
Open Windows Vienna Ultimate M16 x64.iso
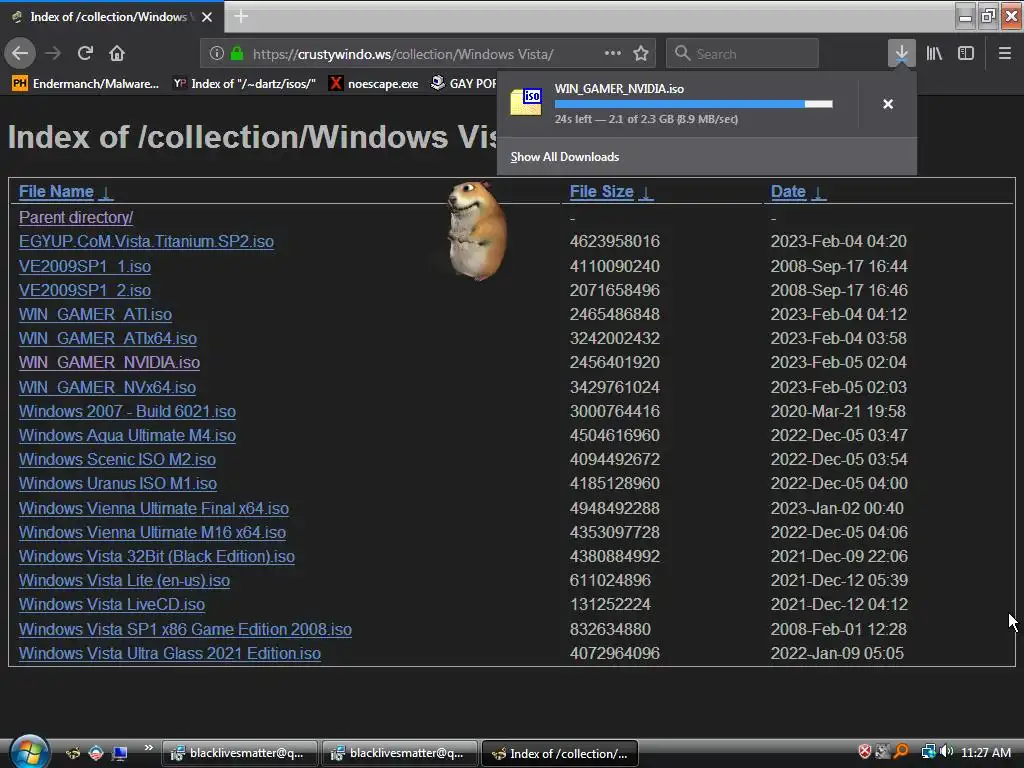152,532
